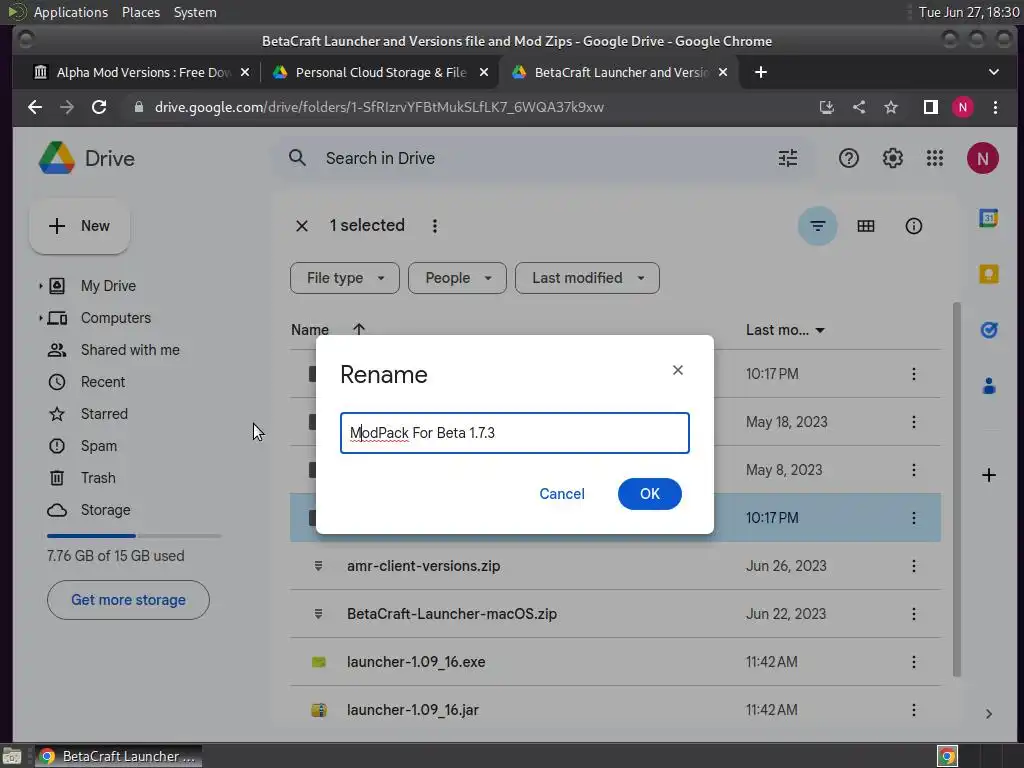This screenshot has width=1024, height=768.
Task: Open the Chrome three-dot menu
Action: point(995,107)
